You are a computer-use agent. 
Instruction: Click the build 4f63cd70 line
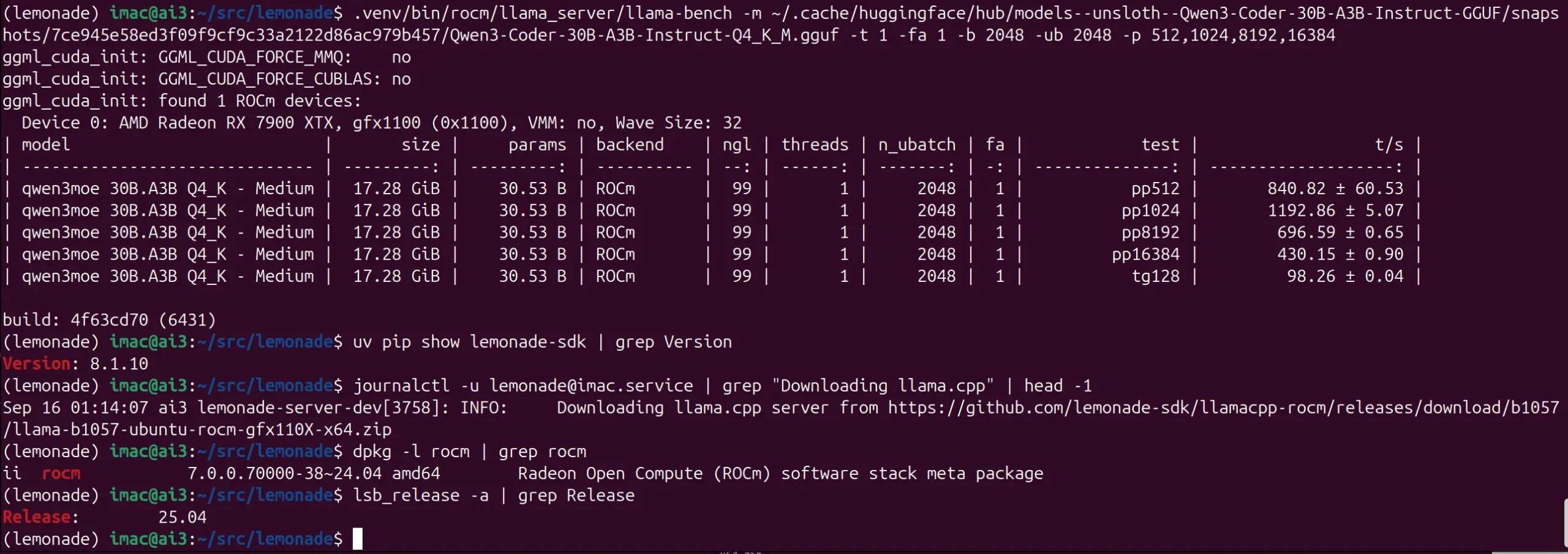[x=109, y=320]
